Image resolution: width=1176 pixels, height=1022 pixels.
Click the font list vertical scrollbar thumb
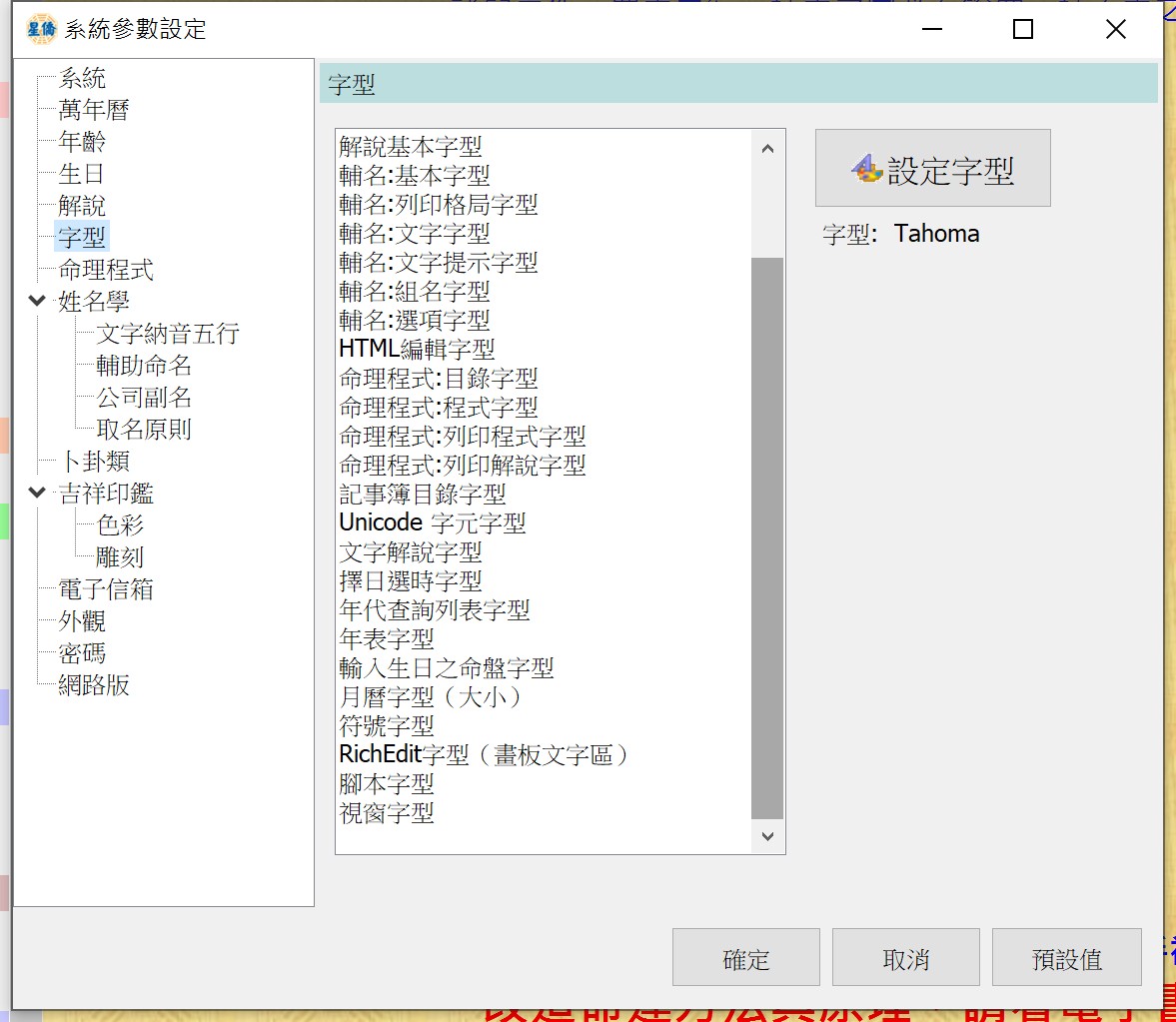767,539
